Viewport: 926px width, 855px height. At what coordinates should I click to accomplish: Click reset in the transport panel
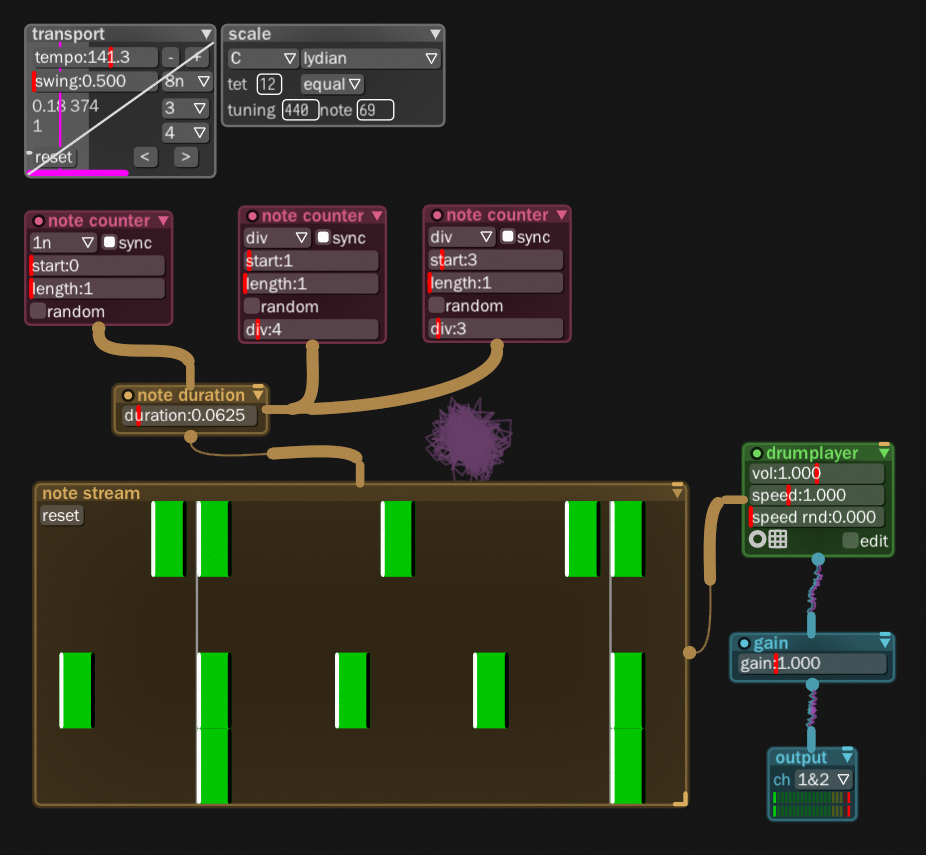[x=53, y=157]
